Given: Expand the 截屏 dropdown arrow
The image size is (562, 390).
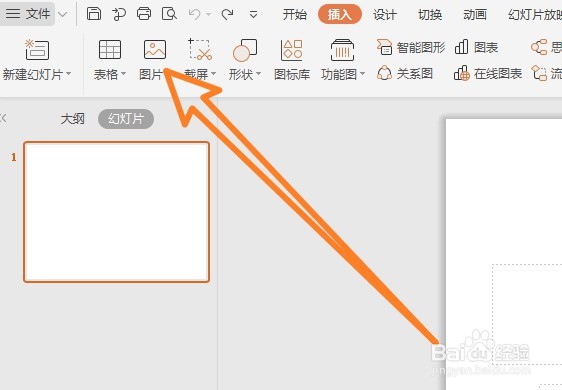Looking at the screenshot, I should 214,74.
